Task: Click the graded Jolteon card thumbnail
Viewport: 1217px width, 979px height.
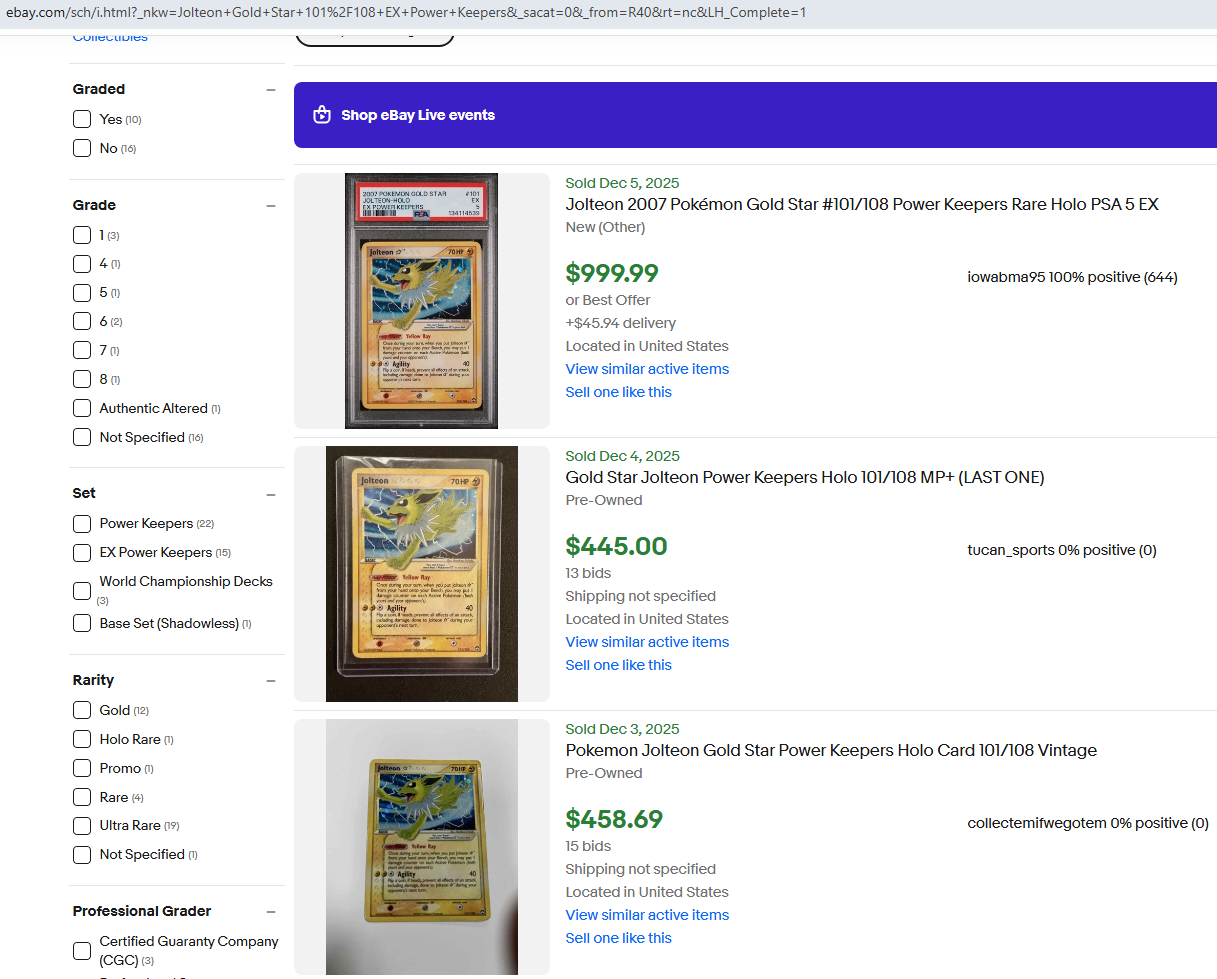Action: 421,300
